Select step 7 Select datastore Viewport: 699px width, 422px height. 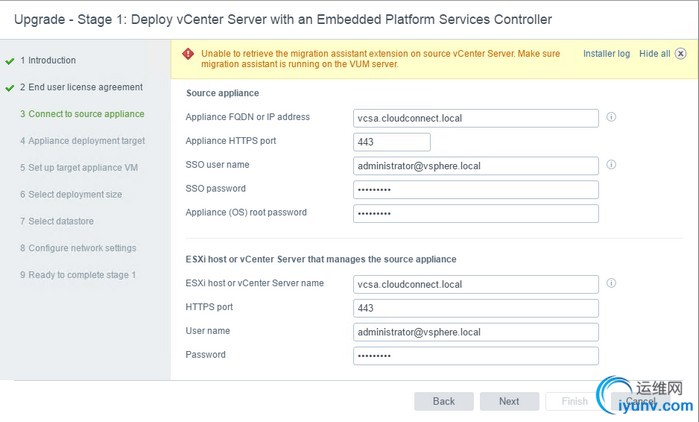[57, 221]
